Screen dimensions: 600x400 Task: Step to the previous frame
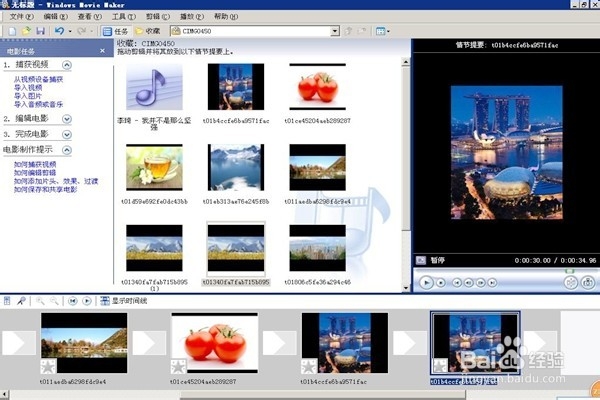pyautogui.click(x=468, y=283)
